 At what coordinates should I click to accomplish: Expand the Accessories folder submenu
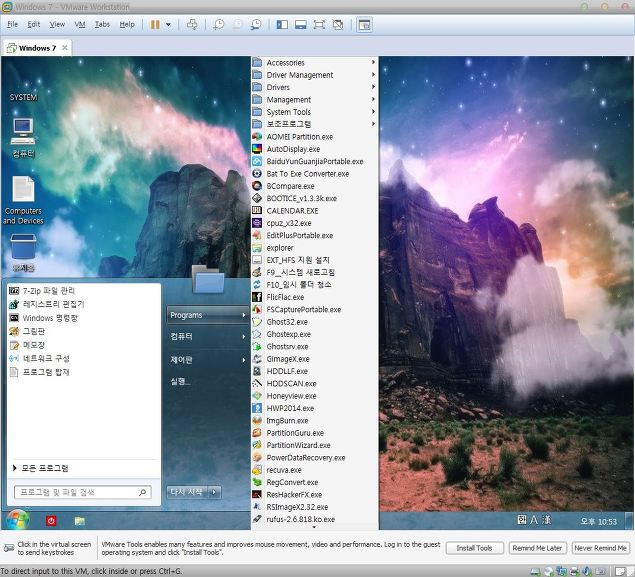(x=315, y=63)
